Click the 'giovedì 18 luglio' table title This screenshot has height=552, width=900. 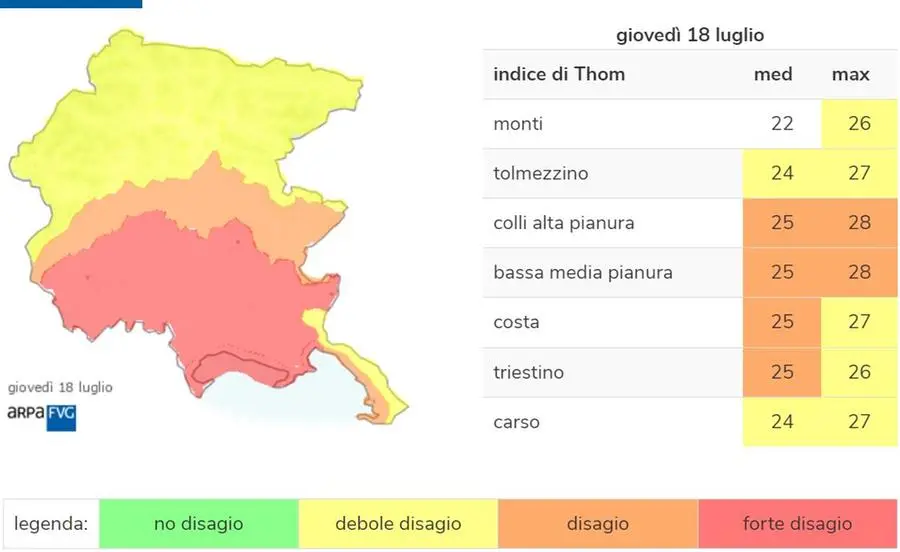tap(690, 35)
